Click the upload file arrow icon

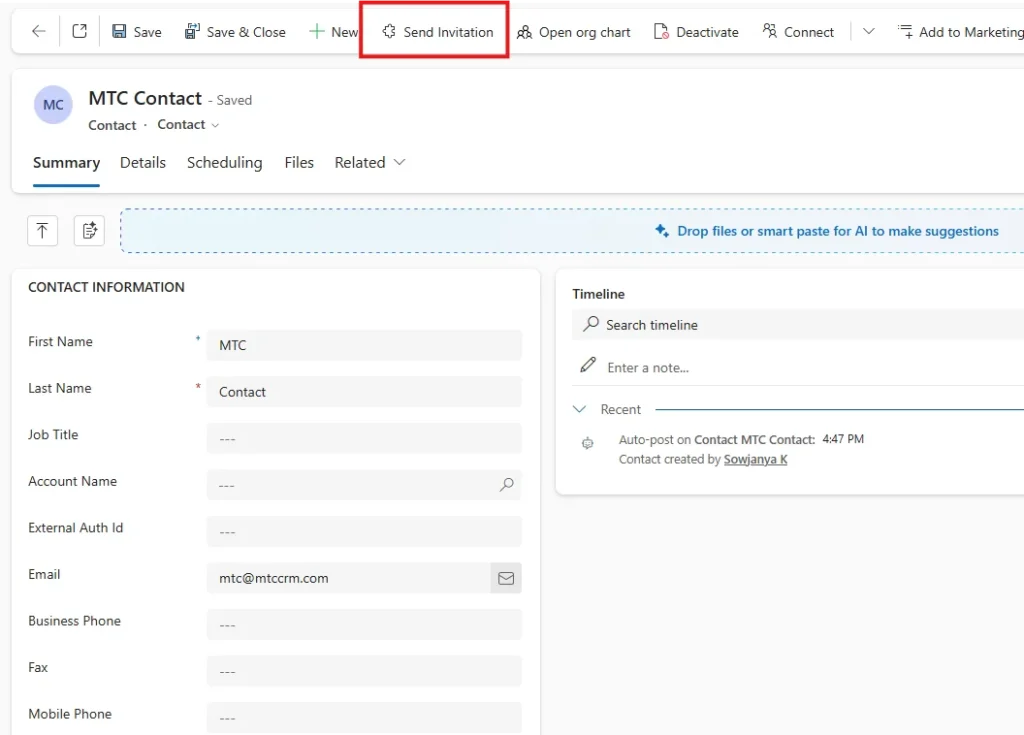tap(42, 231)
